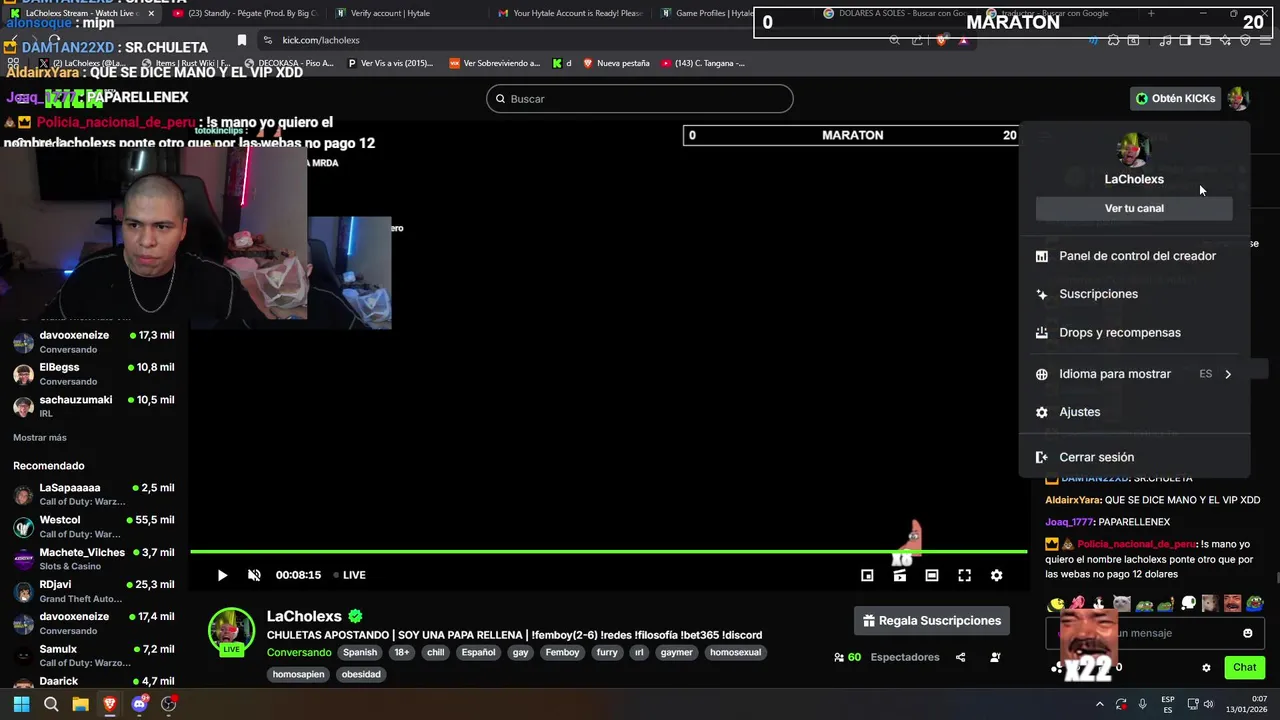Click profile avatar in top bar
1280x720 pixels.
[x=1238, y=98]
